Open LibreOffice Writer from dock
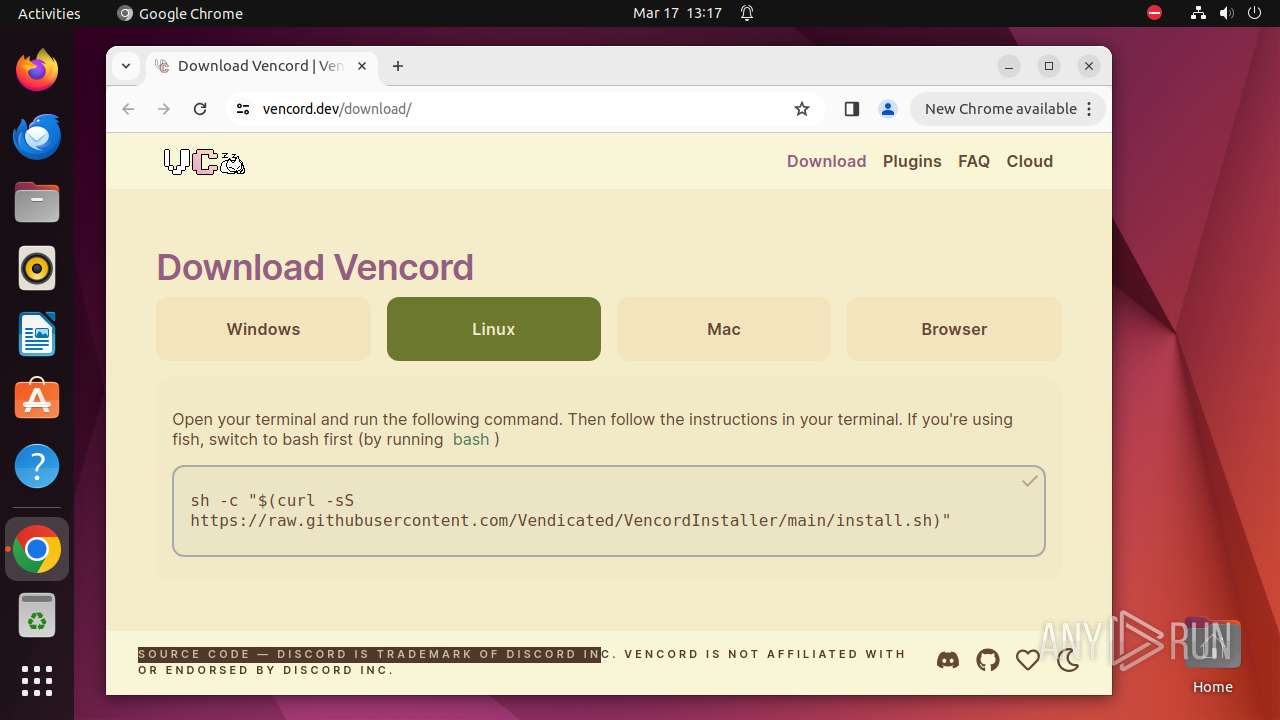The image size is (1280, 720). pyautogui.click(x=37, y=334)
